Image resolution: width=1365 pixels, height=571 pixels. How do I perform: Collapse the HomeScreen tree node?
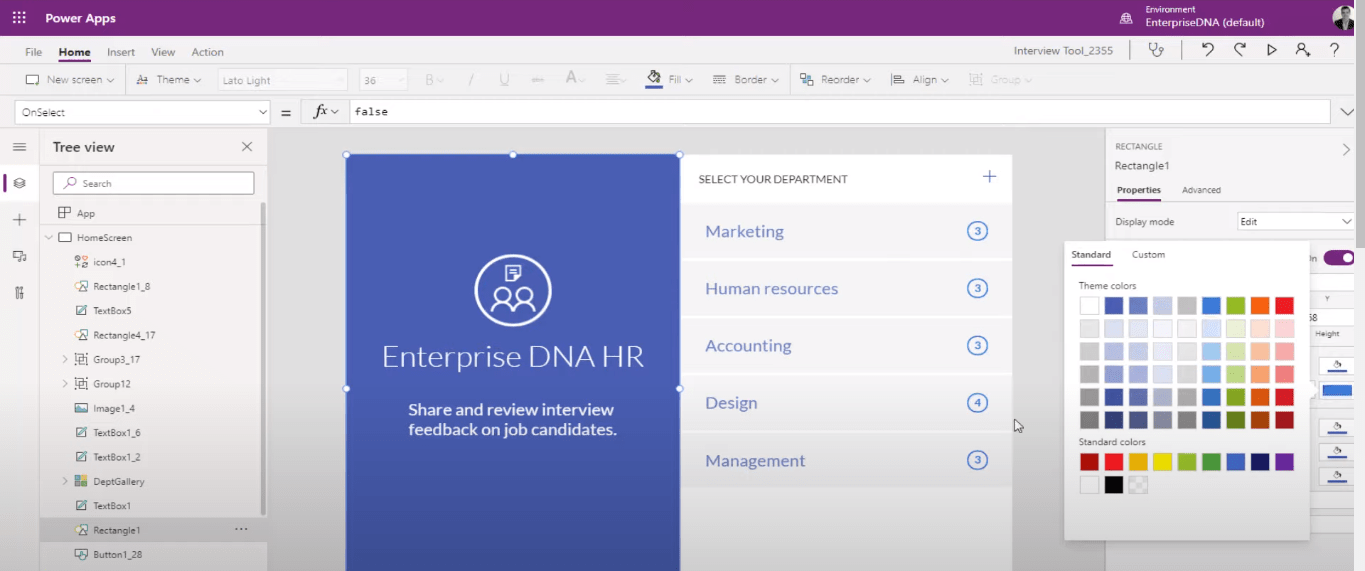click(48, 238)
